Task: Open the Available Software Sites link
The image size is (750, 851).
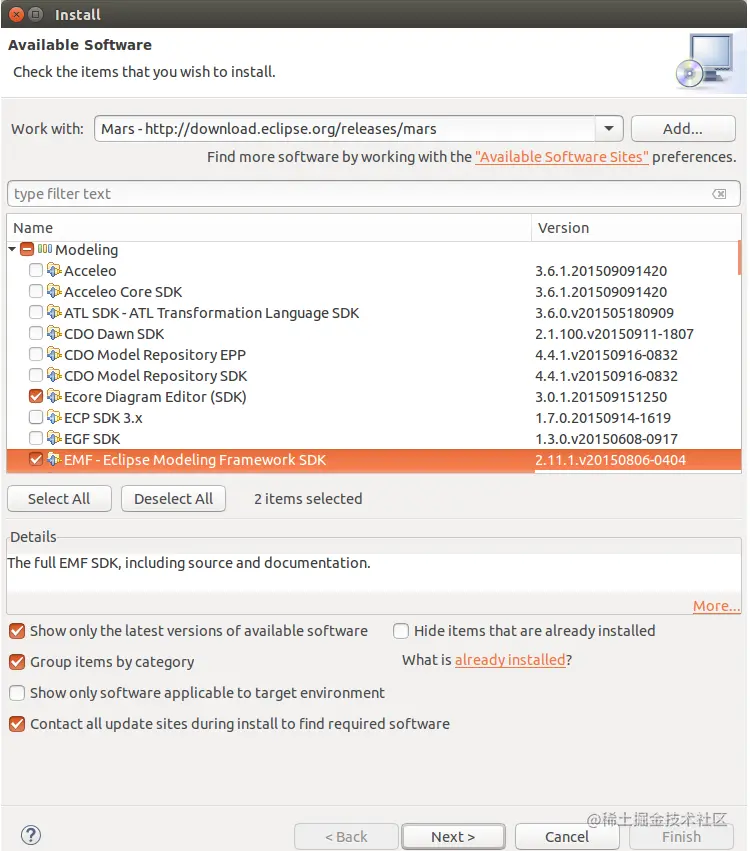Action: coord(562,157)
